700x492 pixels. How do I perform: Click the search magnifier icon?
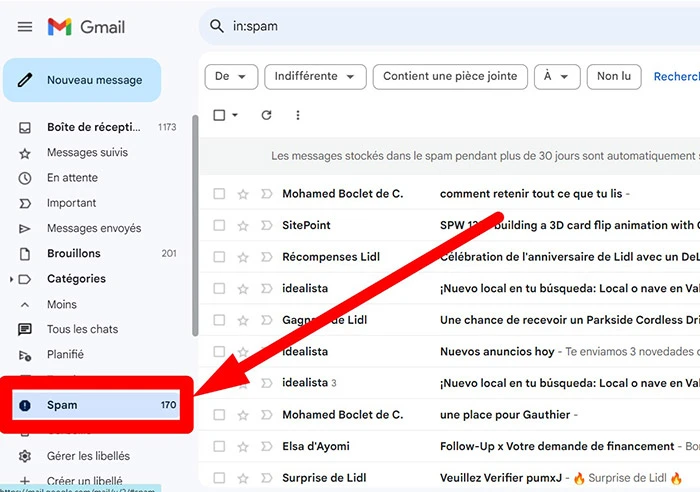[217, 26]
